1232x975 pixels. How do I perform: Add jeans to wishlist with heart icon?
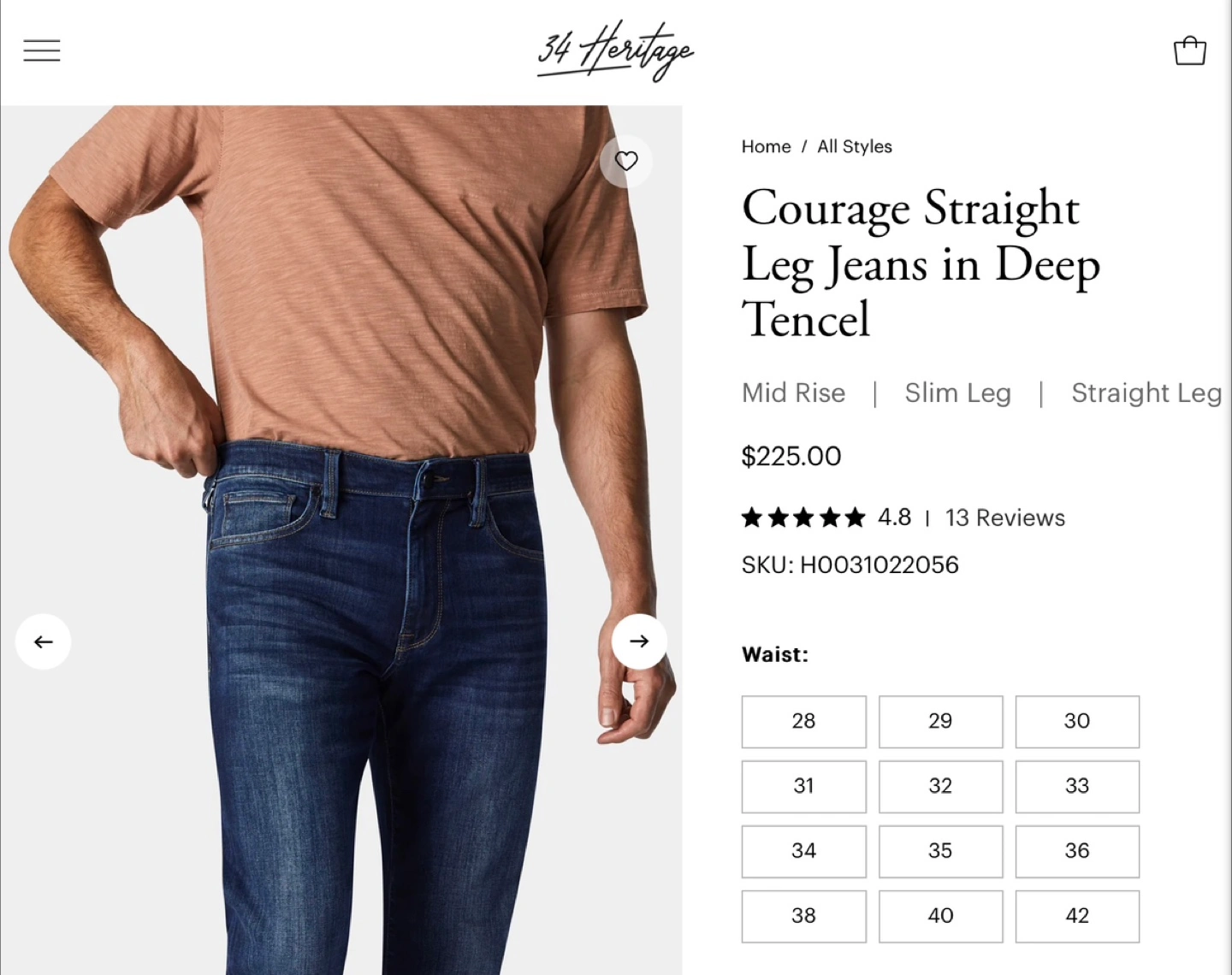point(626,161)
